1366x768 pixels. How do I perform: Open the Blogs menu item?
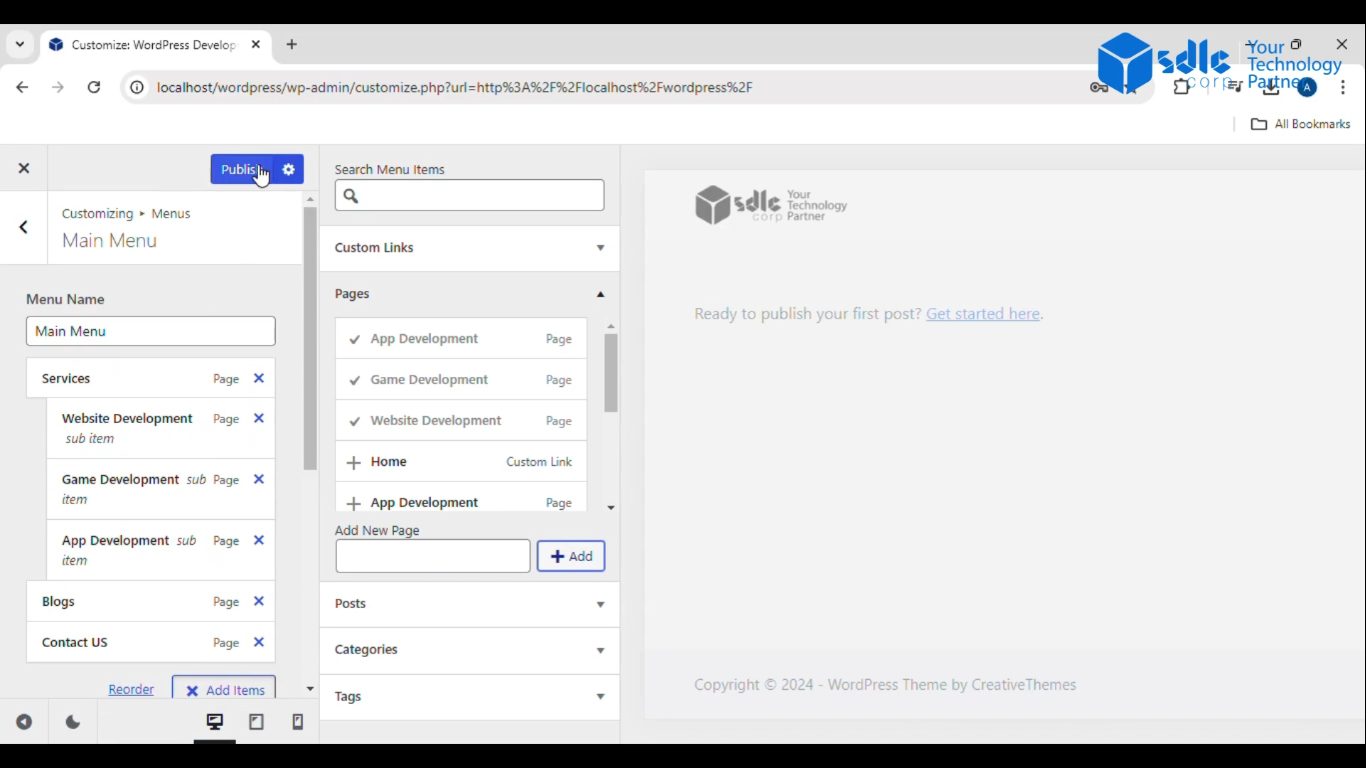[x=150, y=601]
